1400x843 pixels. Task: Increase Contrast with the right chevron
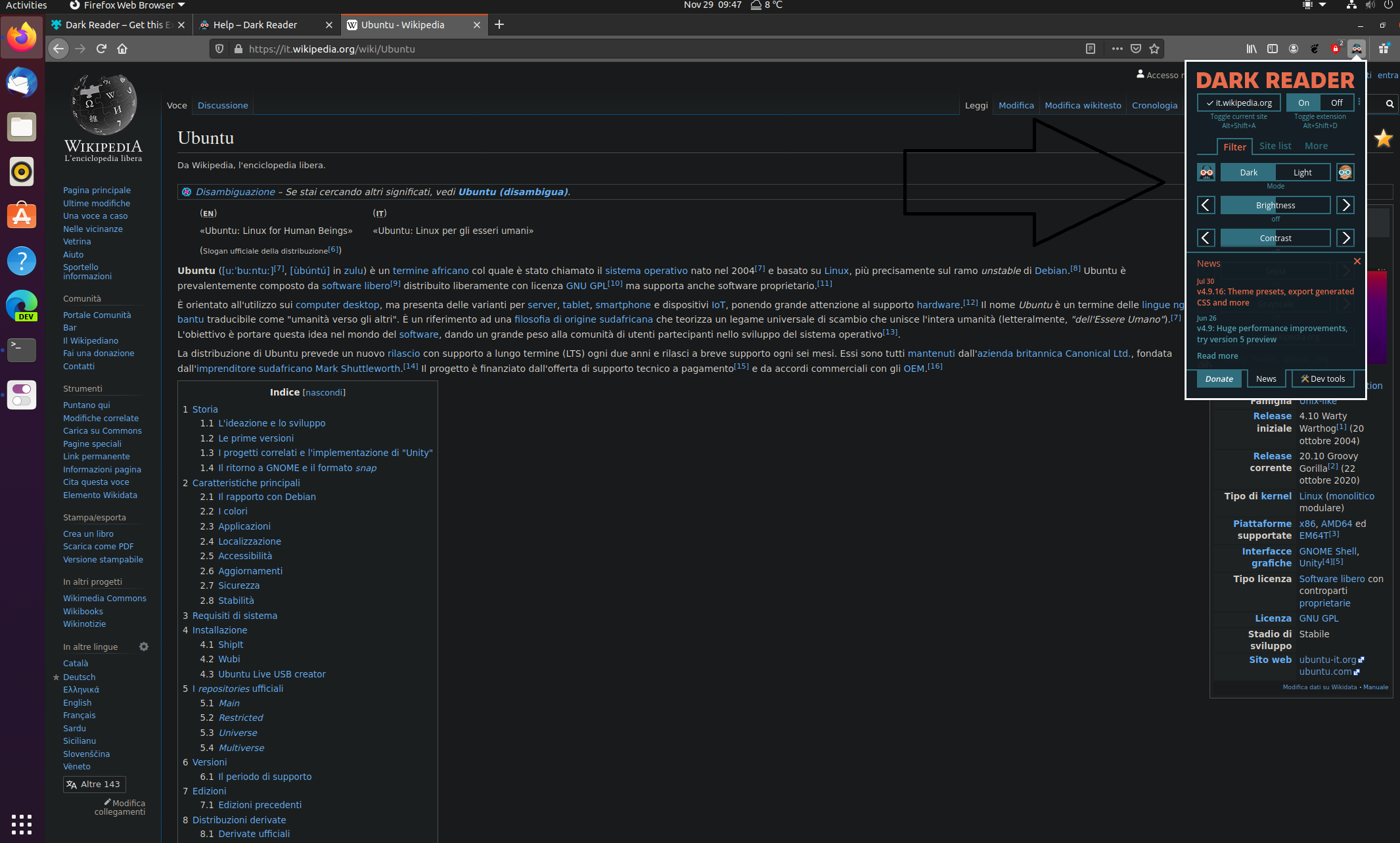pos(1345,237)
